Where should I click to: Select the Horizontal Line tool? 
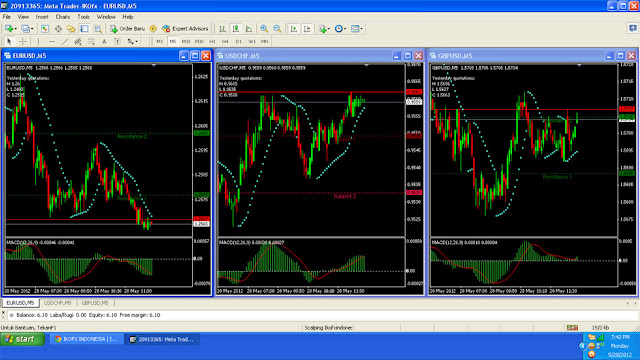51,41
